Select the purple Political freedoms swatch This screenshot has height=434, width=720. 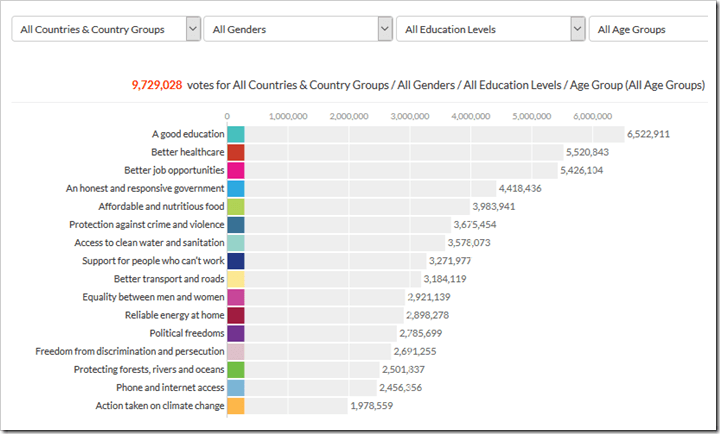click(x=236, y=333)
